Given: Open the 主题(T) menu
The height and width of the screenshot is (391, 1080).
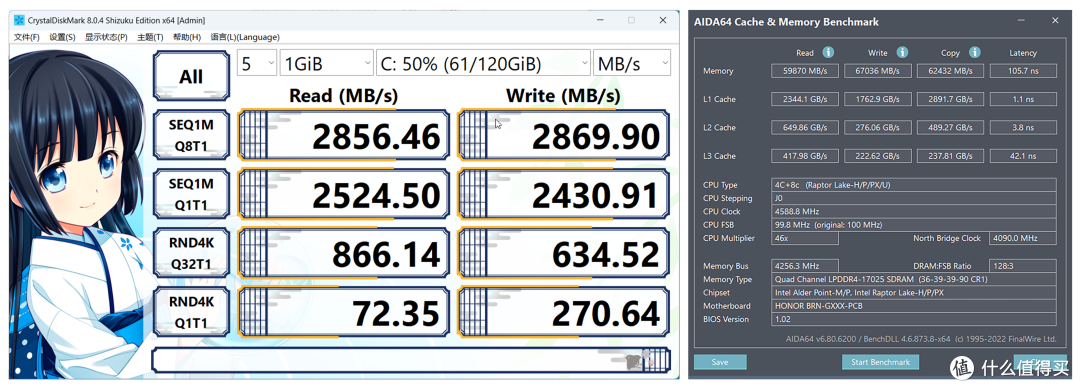Looking at the screenshot, I should pos(150,37).
